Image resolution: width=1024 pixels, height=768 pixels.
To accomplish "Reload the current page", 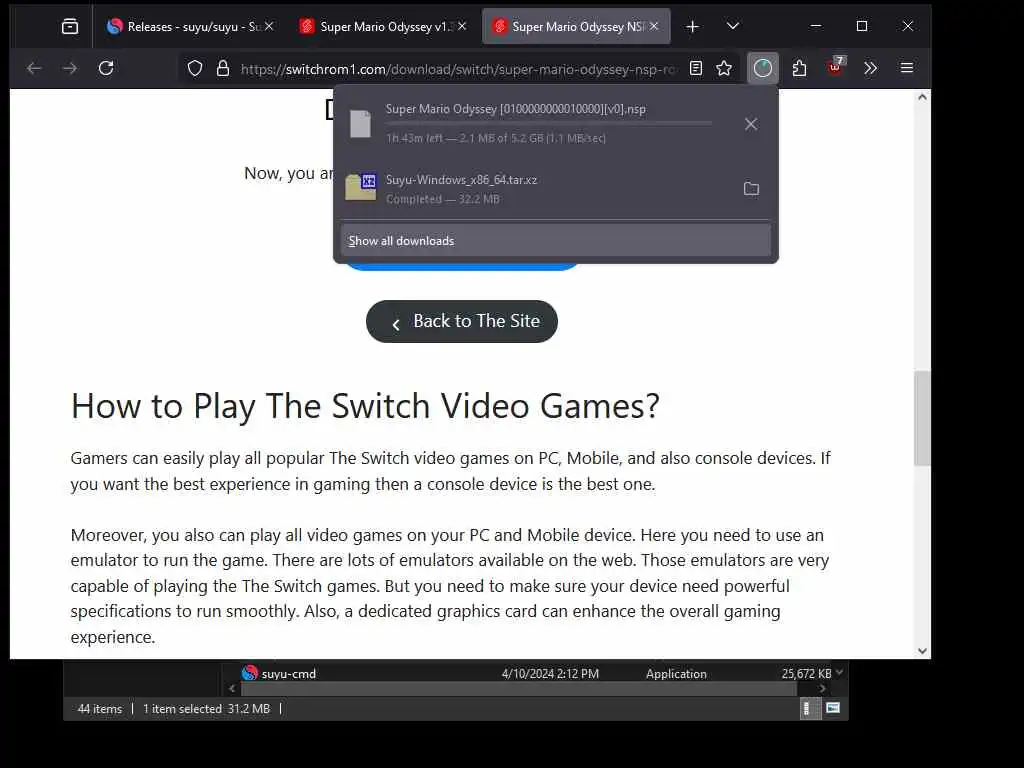I will tap(106, 68).
